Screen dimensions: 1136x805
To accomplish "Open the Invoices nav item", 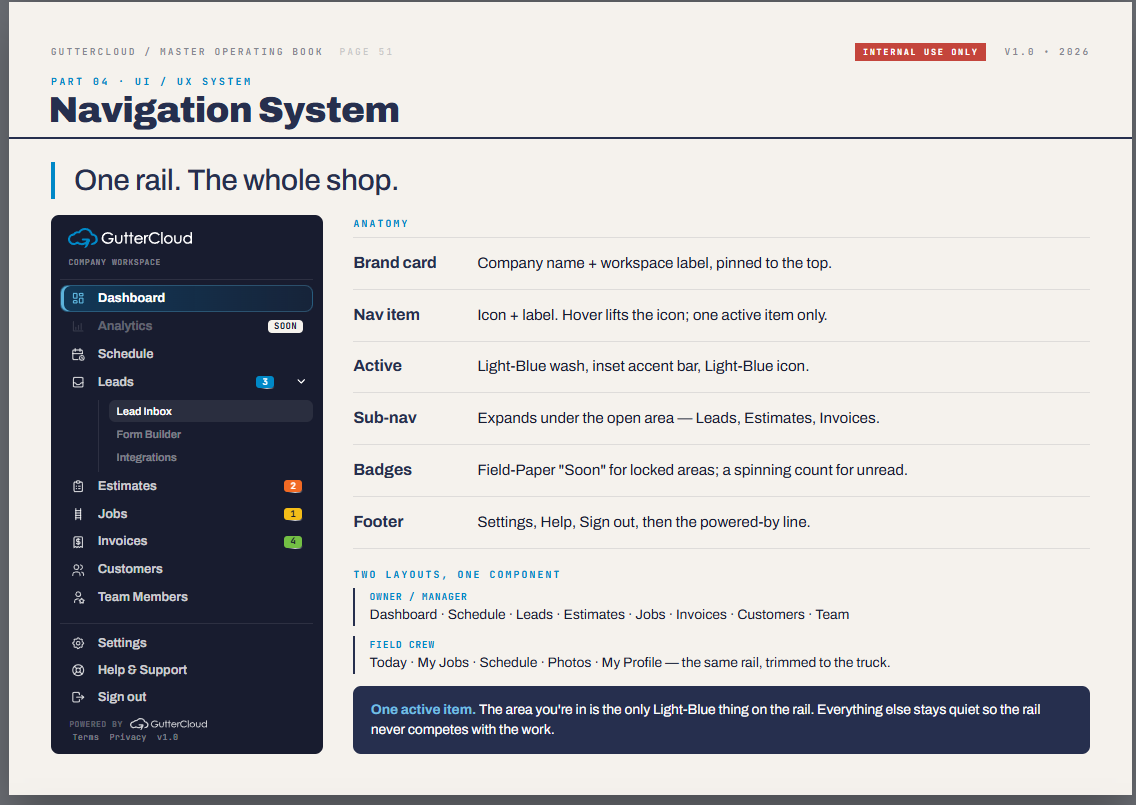I will (187, 541).
